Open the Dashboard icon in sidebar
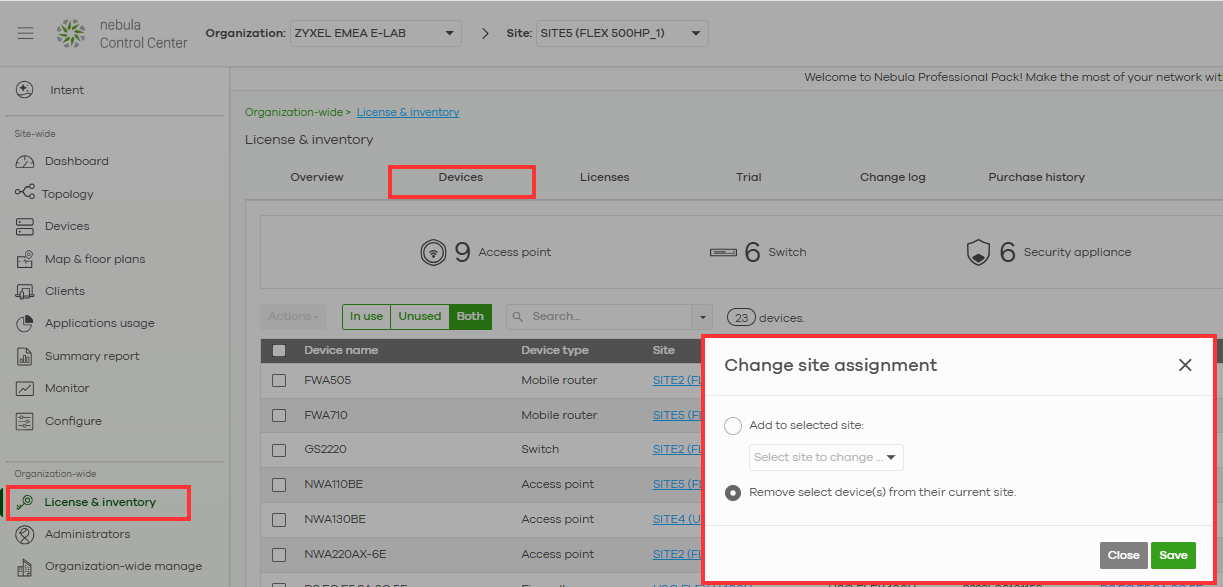This screenshot has height=587, width=1223. click(26, 162)
